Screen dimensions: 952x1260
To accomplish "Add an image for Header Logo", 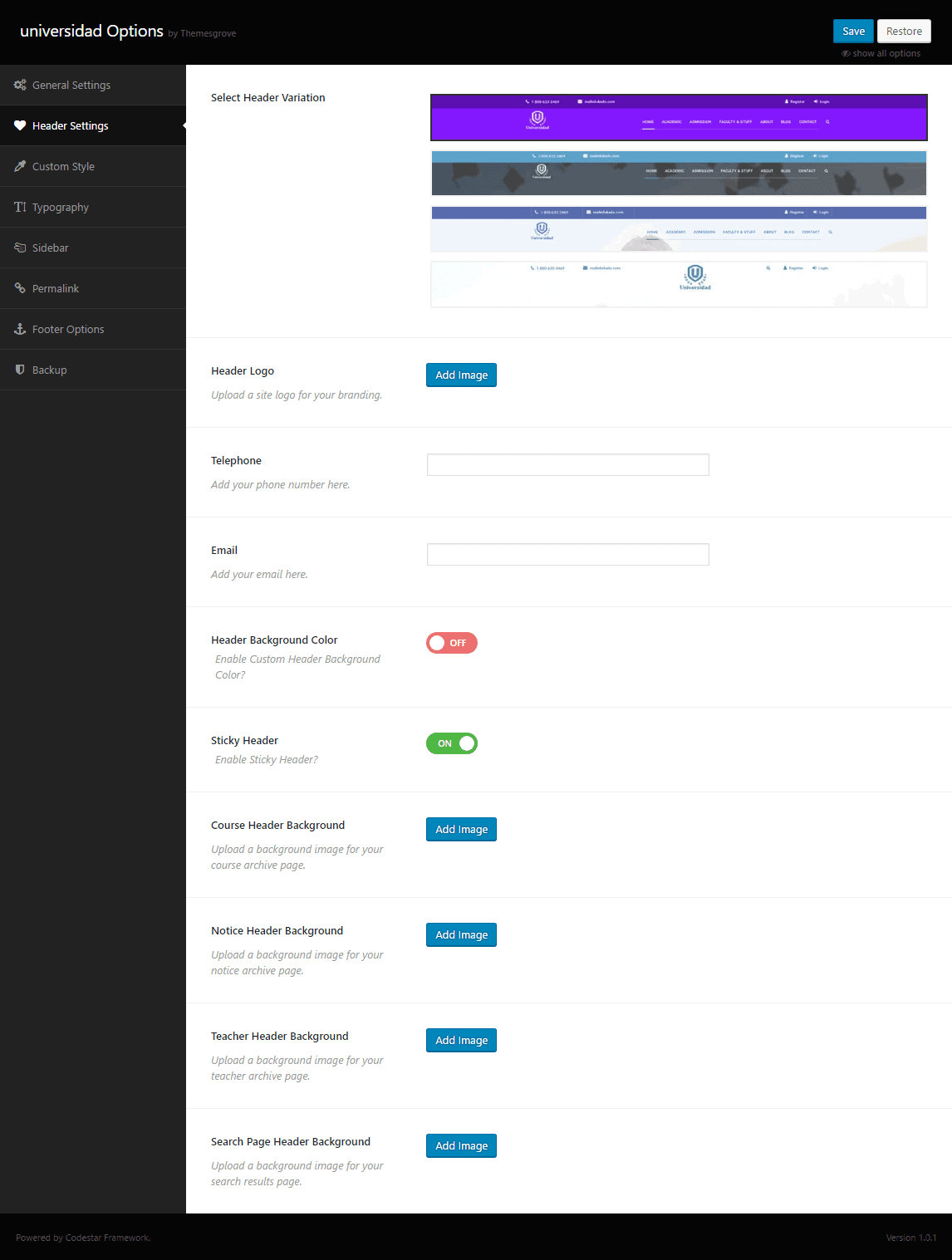I will [461, 375].
